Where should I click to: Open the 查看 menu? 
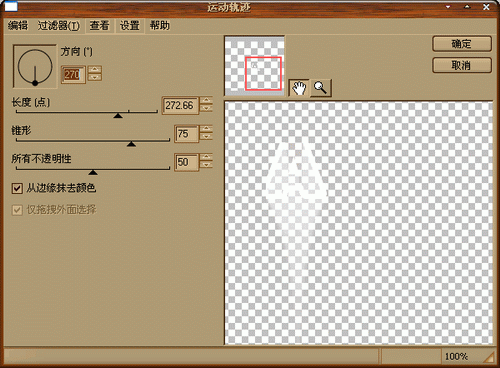pos(99,26)
